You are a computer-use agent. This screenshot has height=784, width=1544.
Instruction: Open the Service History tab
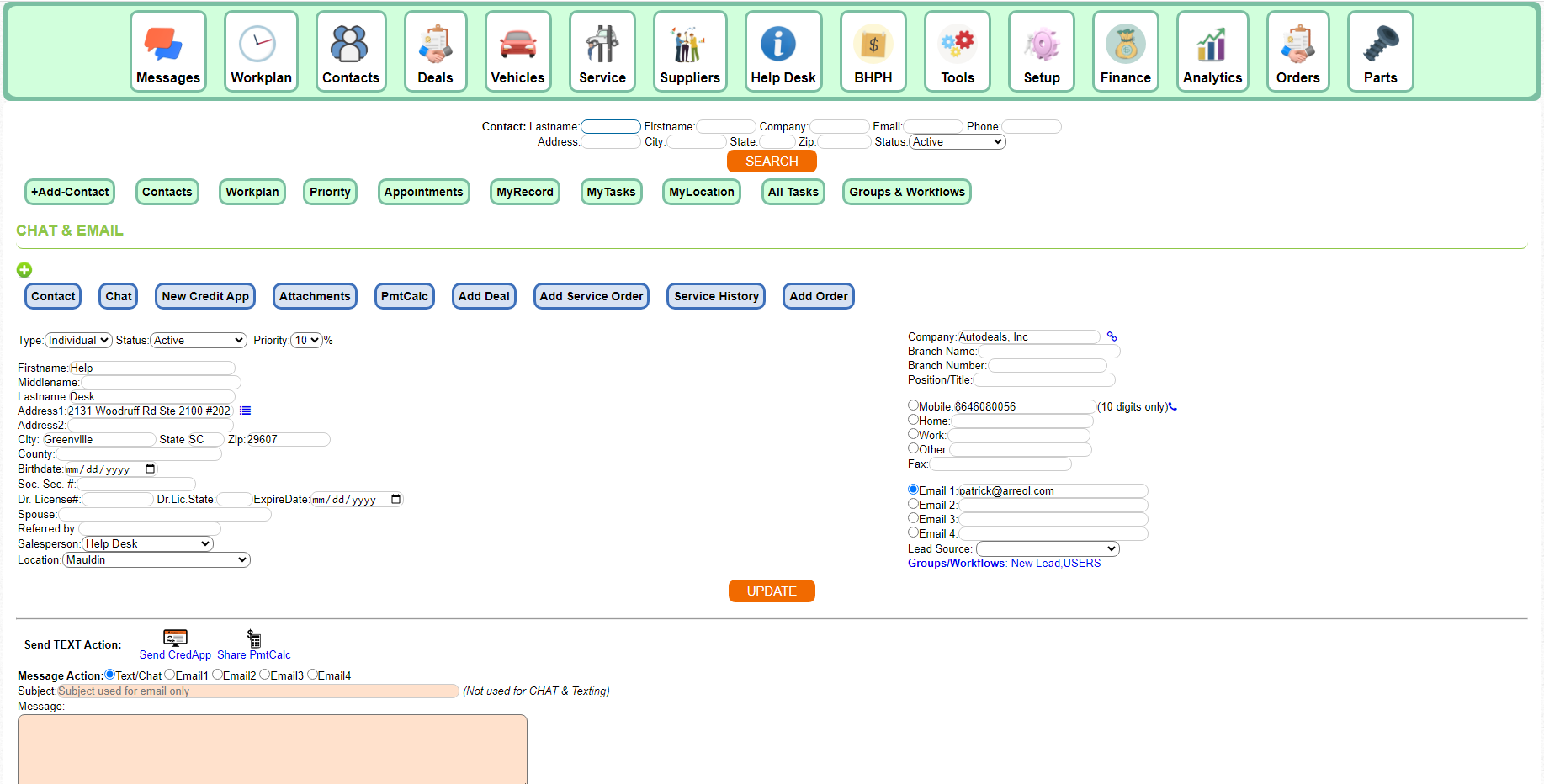715,296
